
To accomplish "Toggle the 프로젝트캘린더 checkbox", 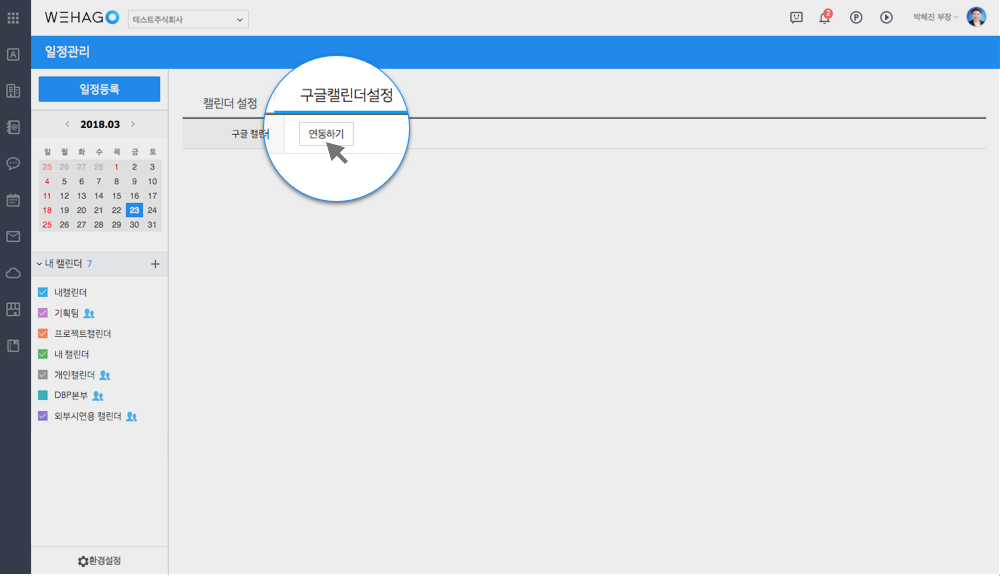I will coord(43,333).
